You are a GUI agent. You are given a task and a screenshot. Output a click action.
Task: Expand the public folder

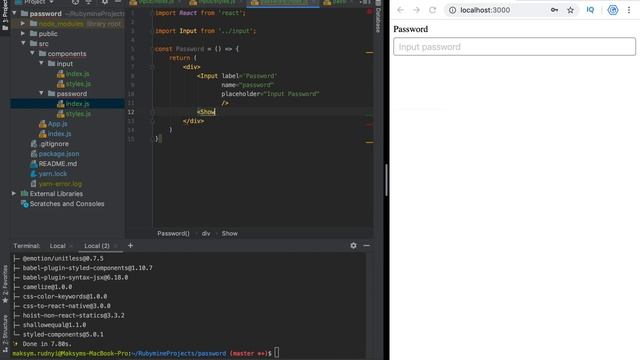[23, 33]
